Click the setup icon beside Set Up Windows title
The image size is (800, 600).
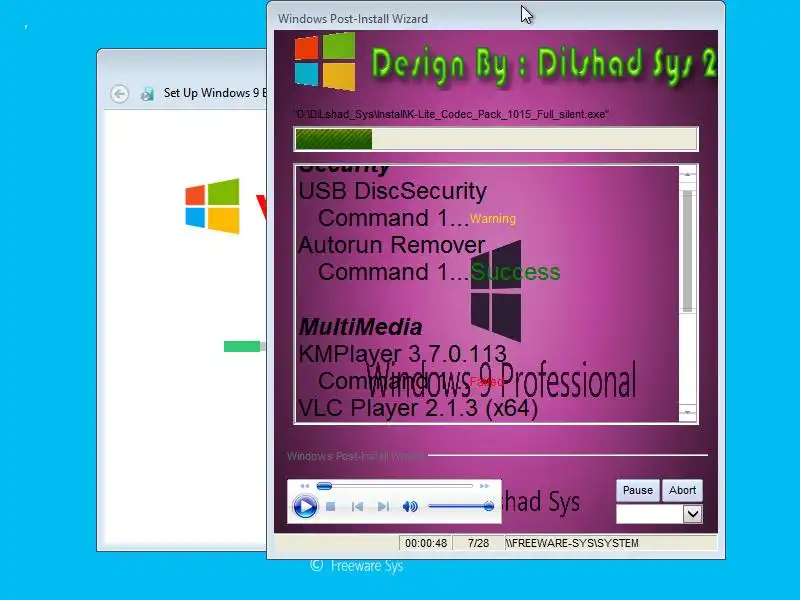pos(147,94)
